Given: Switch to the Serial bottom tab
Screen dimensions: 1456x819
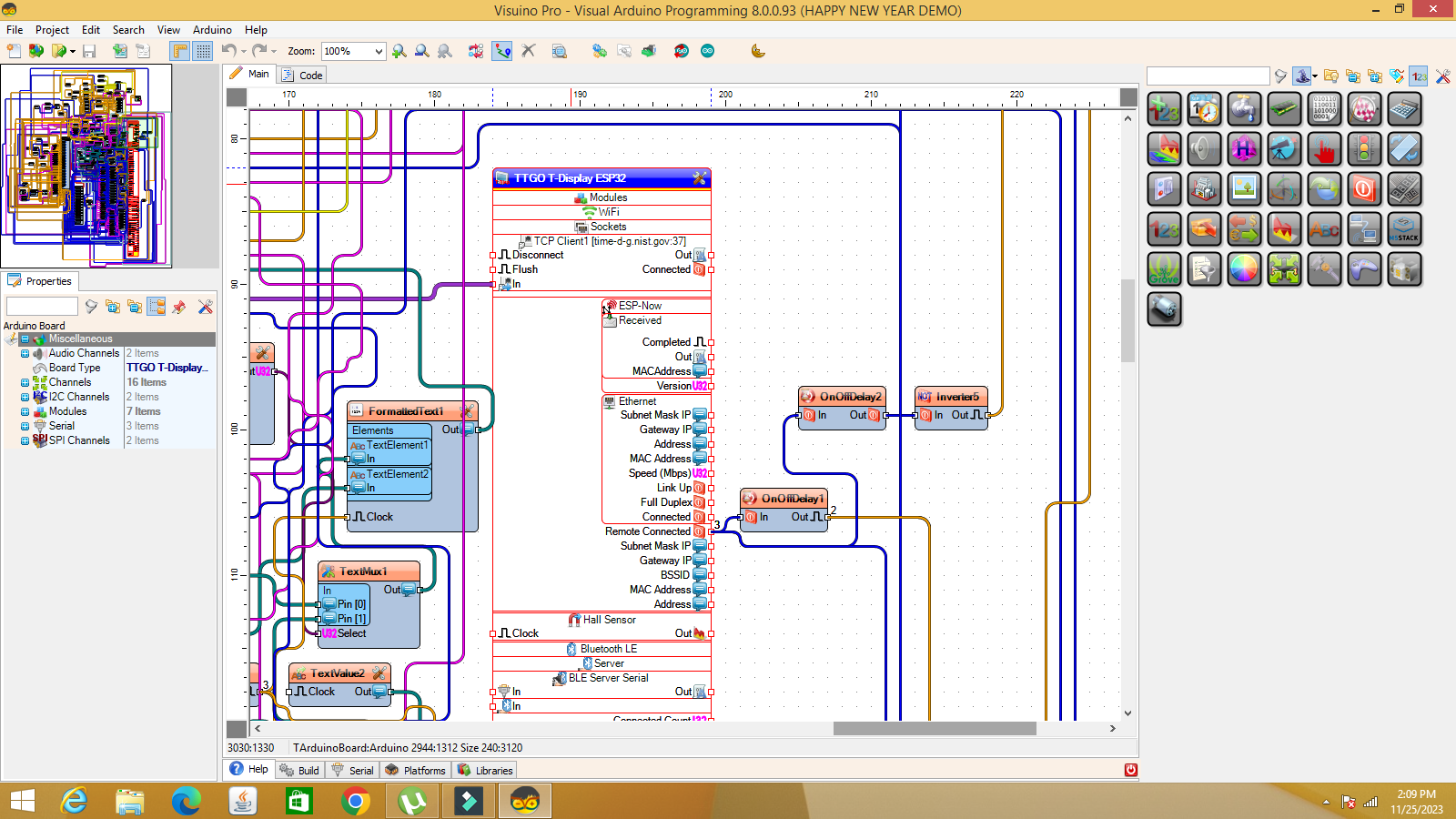Looking at the screenshot, I should click(x=352, y=770).
